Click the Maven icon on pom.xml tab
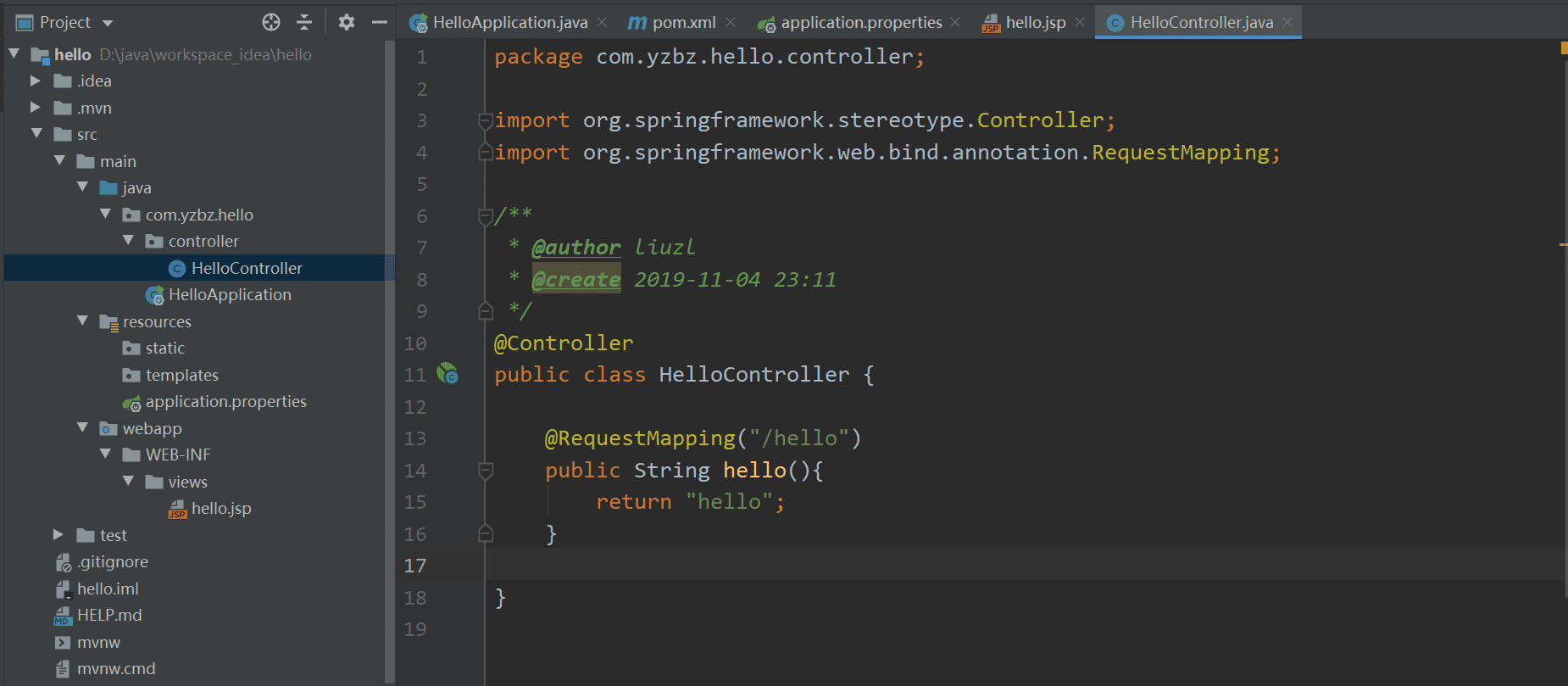This screenshot has height=686, width=1568. [637, 23]
